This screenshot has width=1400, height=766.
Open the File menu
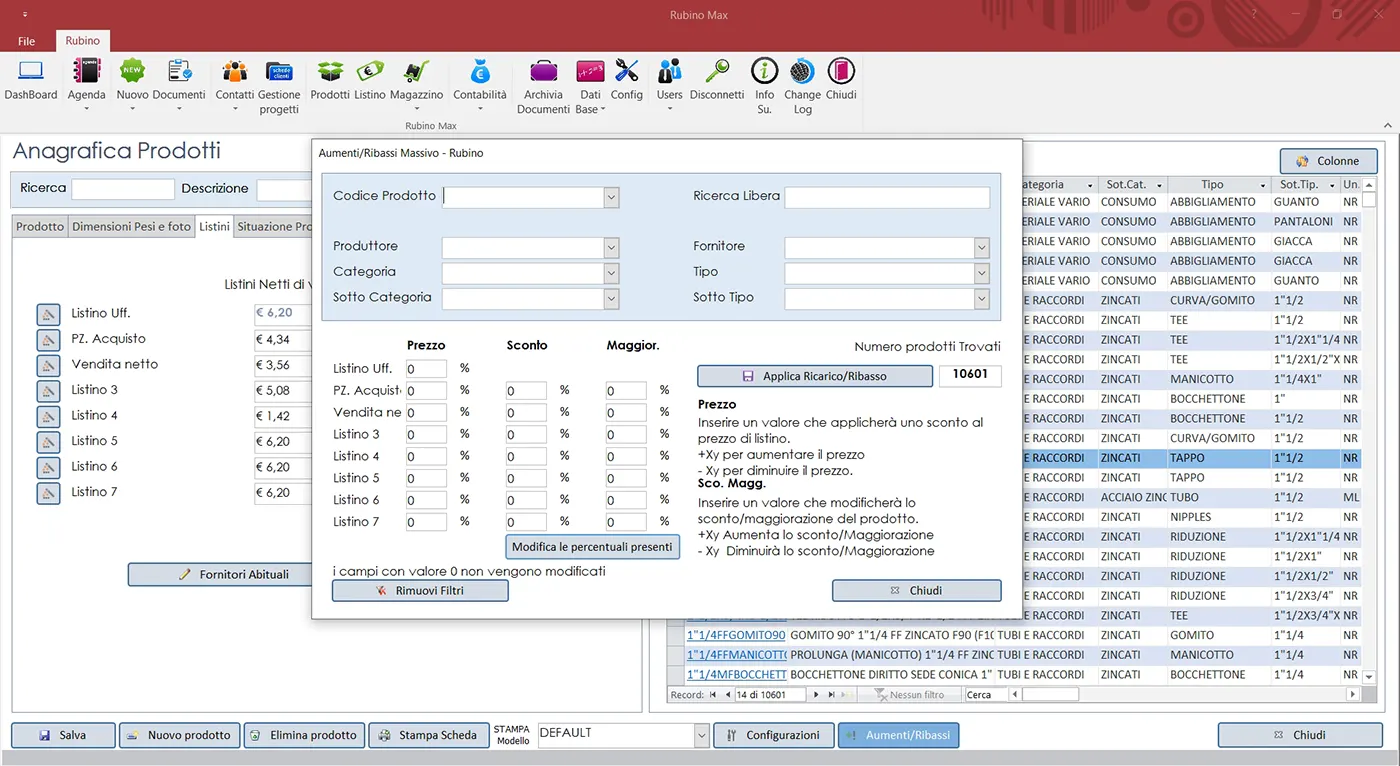tap(27, 41)
